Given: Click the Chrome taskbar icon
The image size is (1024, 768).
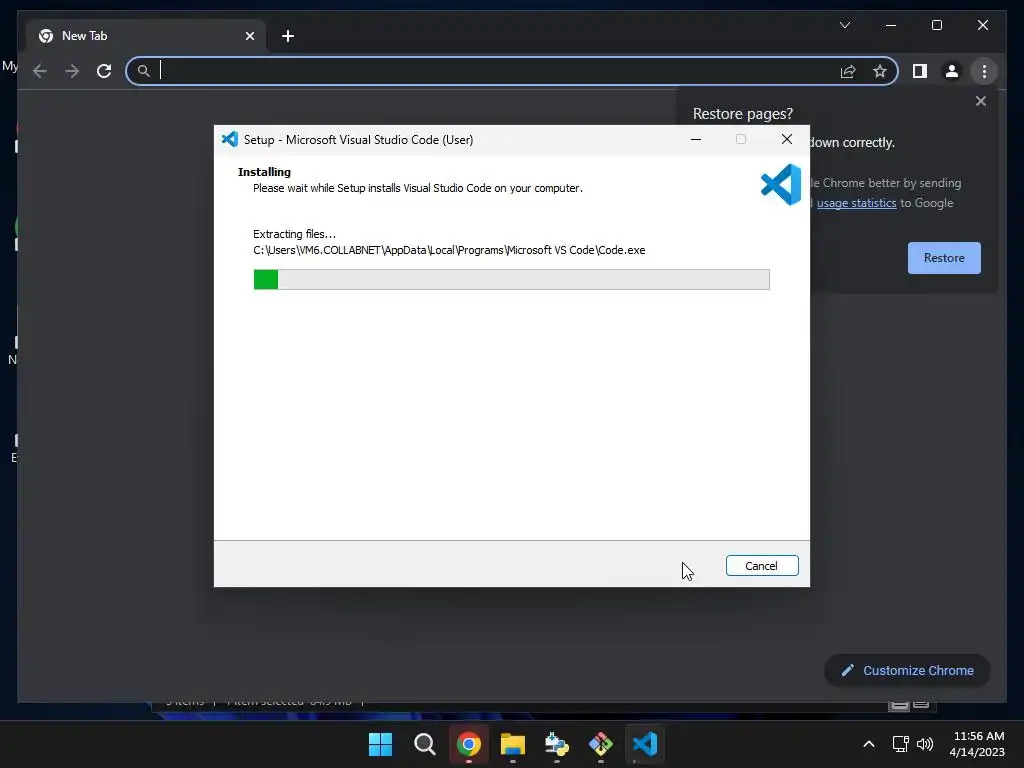Looking at the screenshot, I should 468,744.
